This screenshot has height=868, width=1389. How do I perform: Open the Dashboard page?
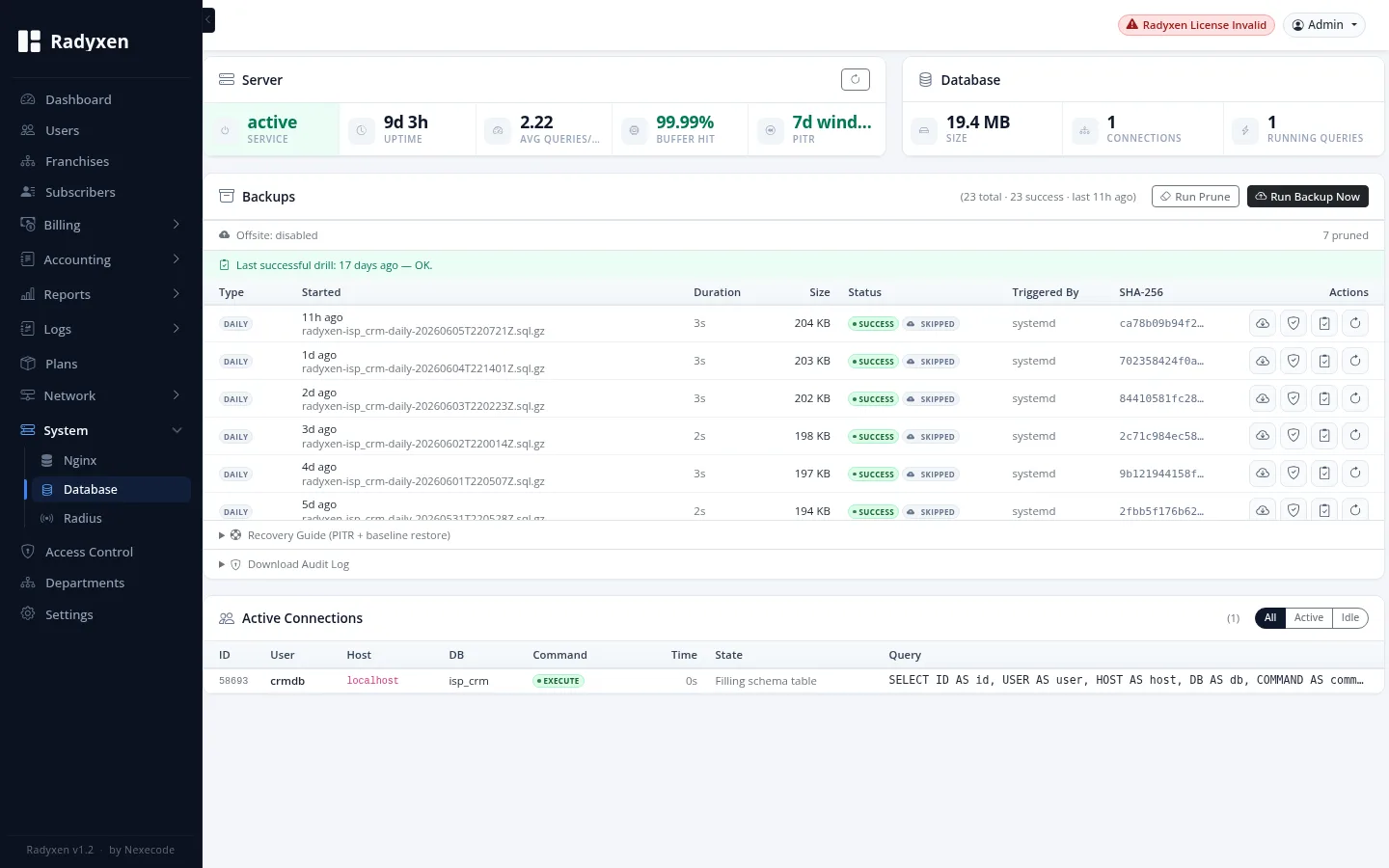tap(101, 99)
